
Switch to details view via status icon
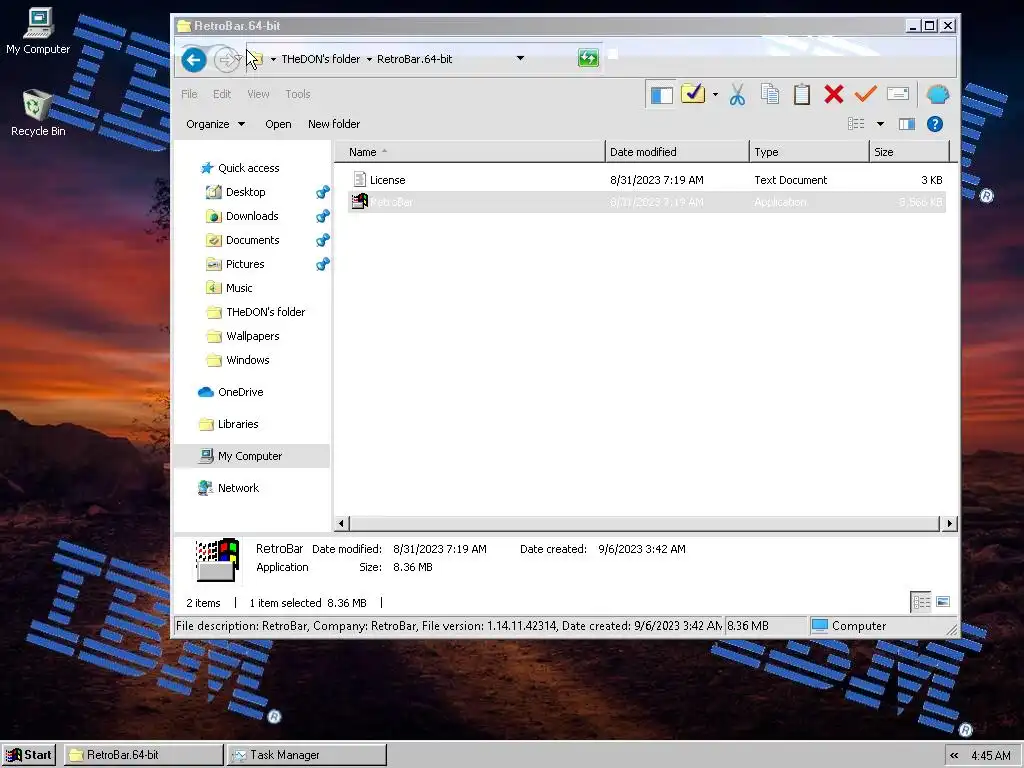click(921, 602)
